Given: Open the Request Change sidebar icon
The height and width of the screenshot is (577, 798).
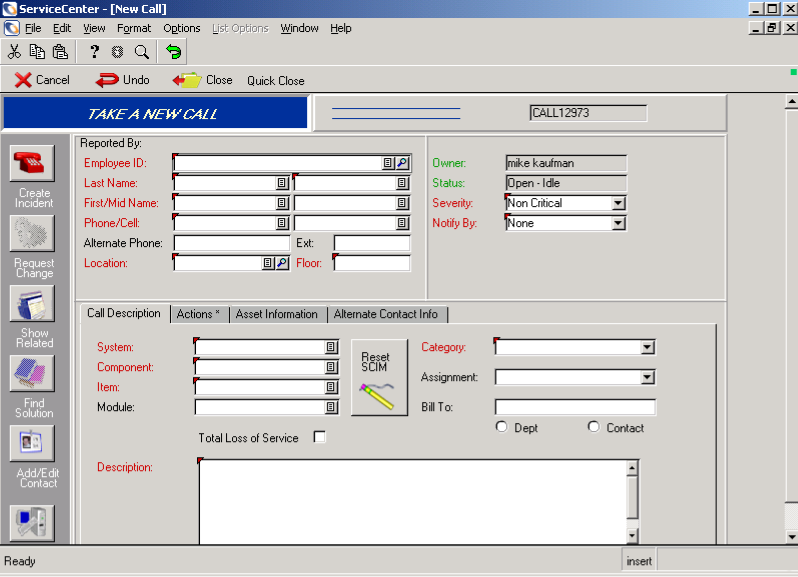Looking at the screenshot, I should click(x=32, y=233).
